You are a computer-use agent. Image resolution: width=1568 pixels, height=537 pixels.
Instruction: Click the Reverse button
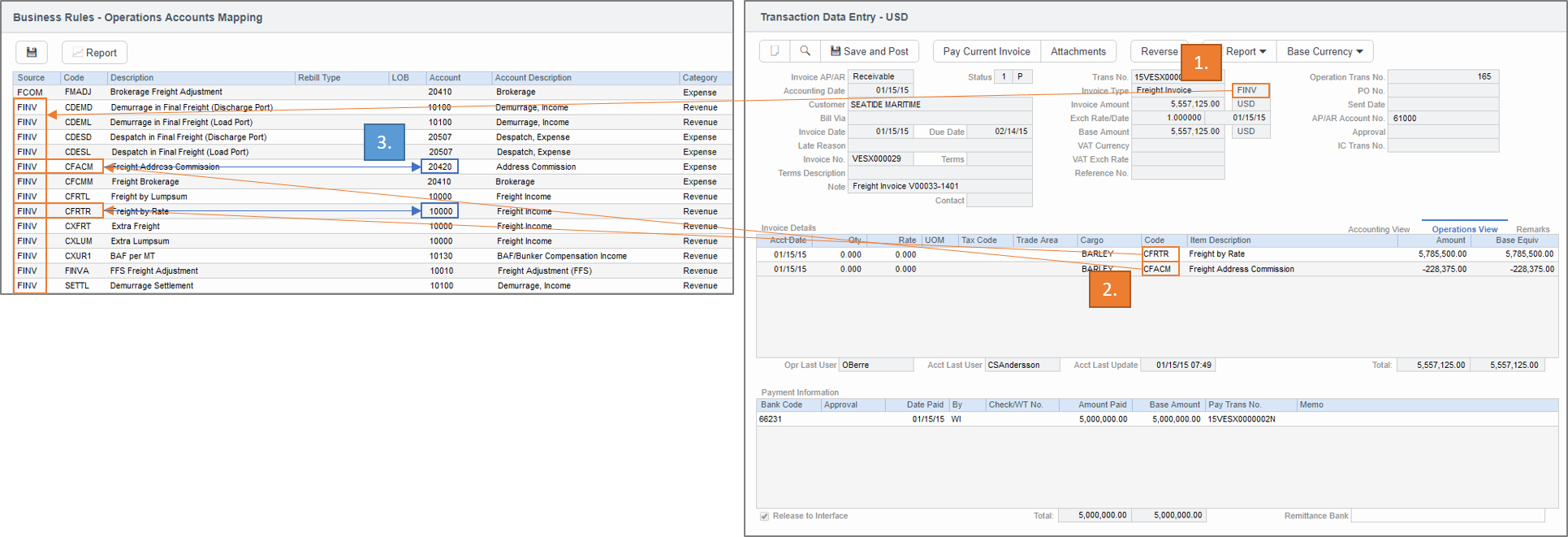(x=1159, y=51)
